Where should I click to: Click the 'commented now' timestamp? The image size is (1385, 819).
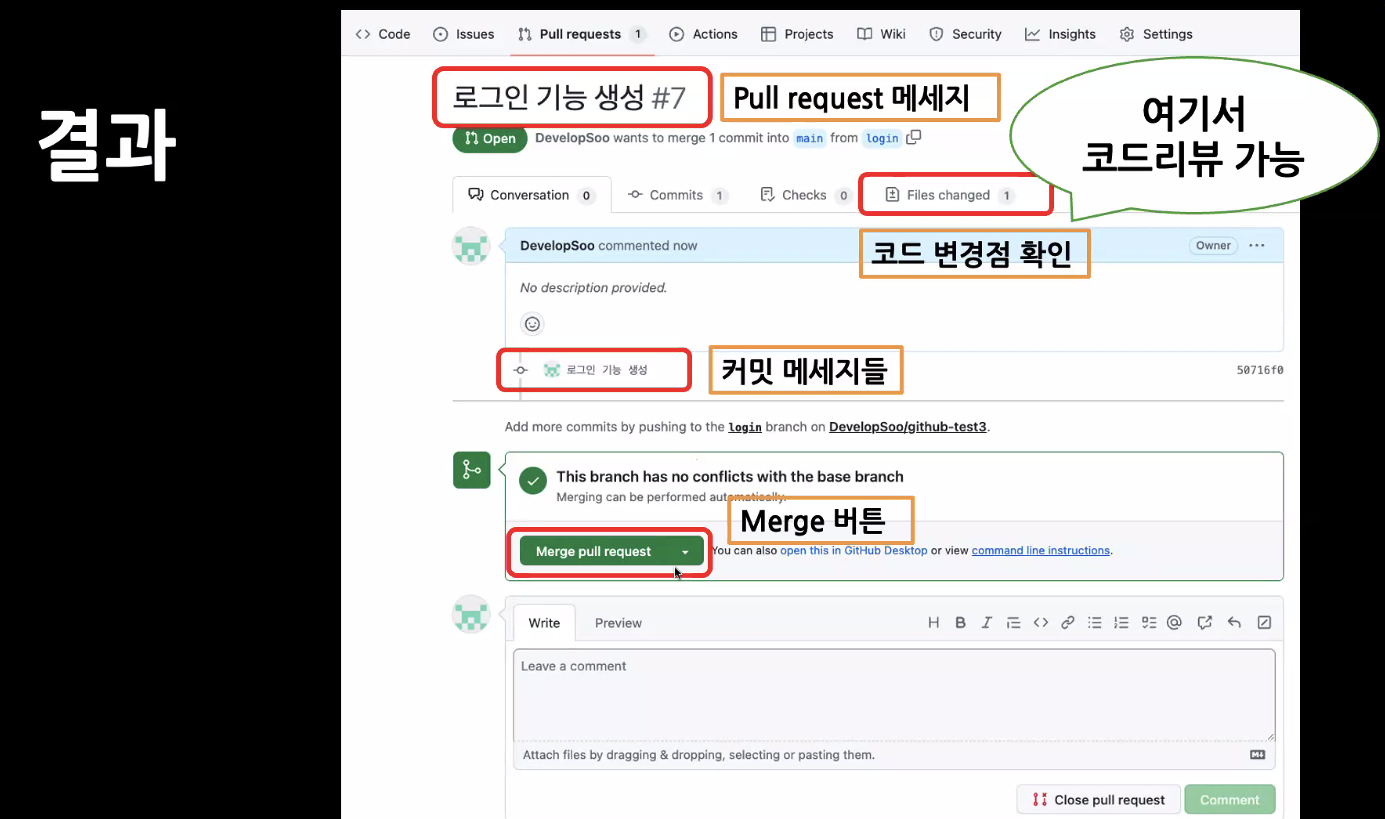648,245
